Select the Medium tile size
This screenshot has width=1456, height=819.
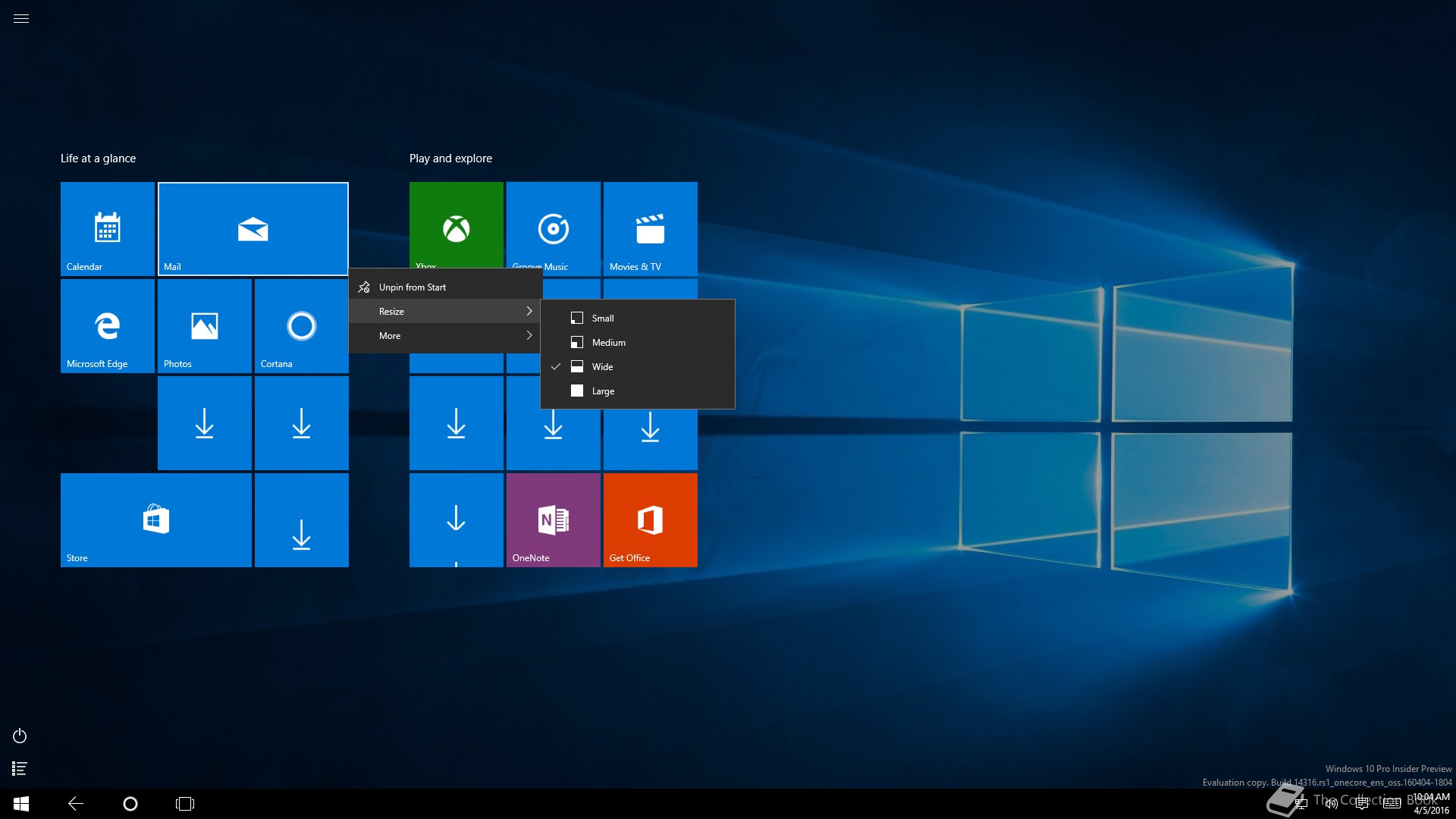[x=638, y=342]
